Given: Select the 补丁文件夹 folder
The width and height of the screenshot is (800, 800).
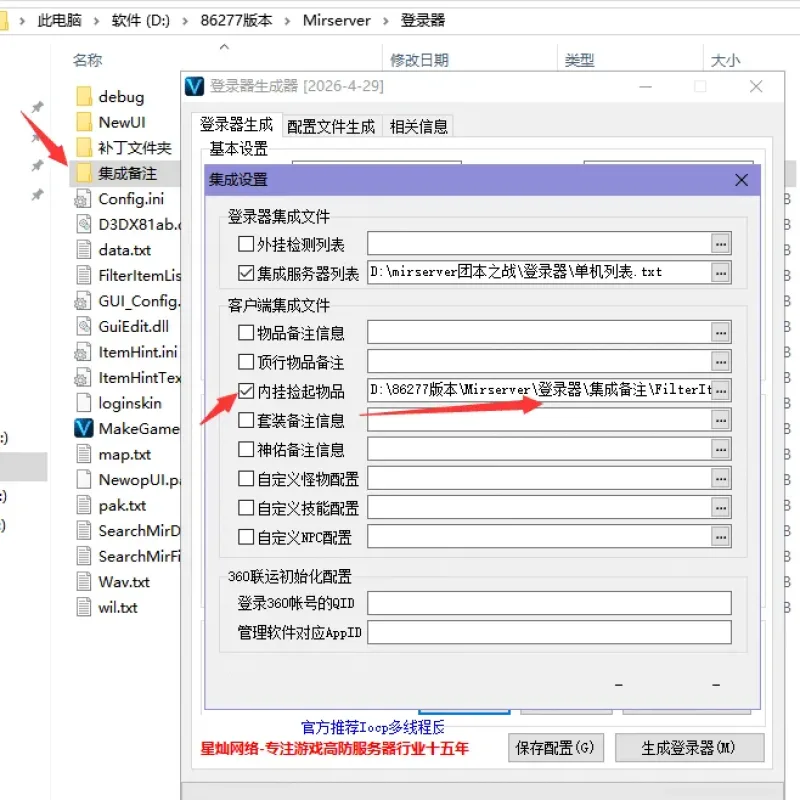Looking at the screenshot, I should click(x=135, y=148).
